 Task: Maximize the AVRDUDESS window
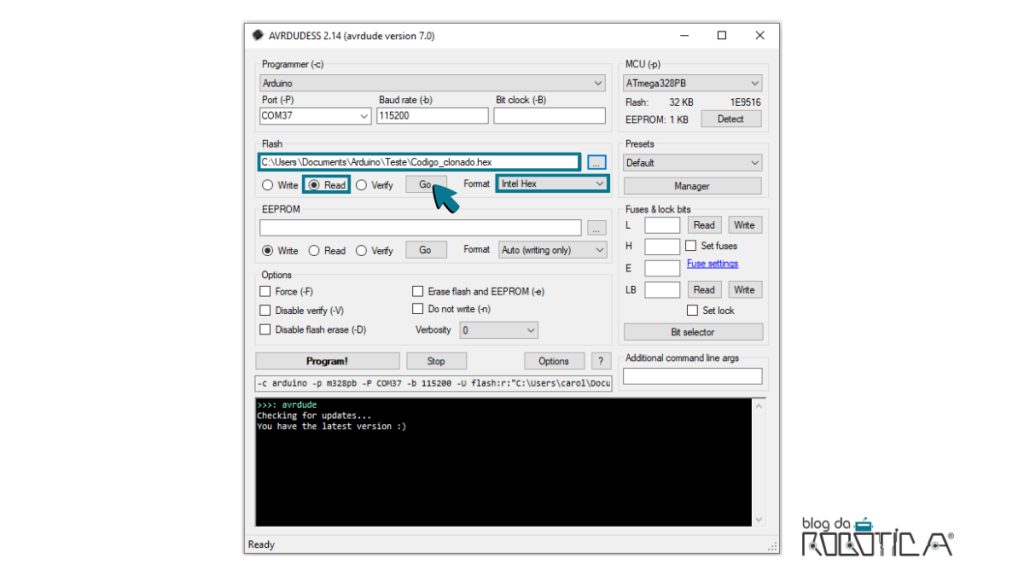(722, 35)
